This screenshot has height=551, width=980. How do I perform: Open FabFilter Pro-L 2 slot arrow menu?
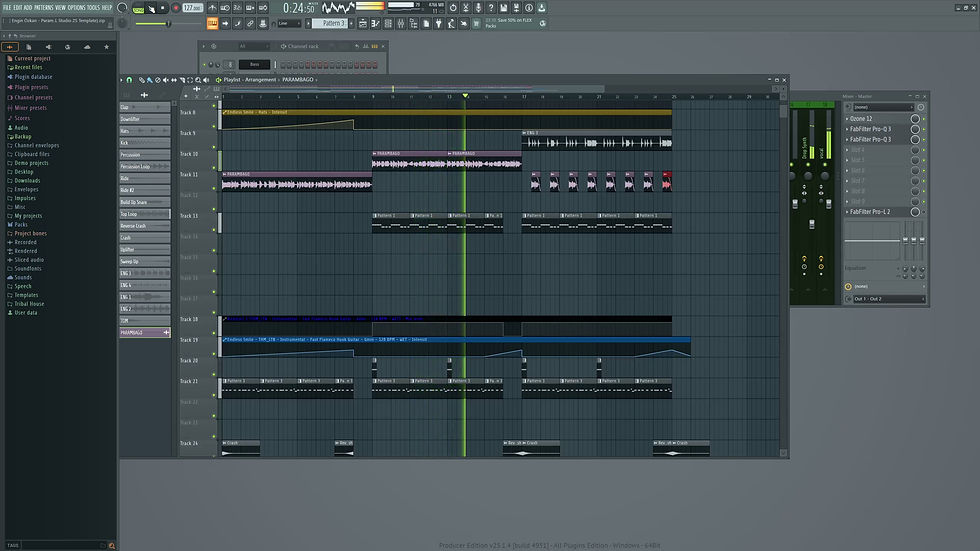[847, 212]
